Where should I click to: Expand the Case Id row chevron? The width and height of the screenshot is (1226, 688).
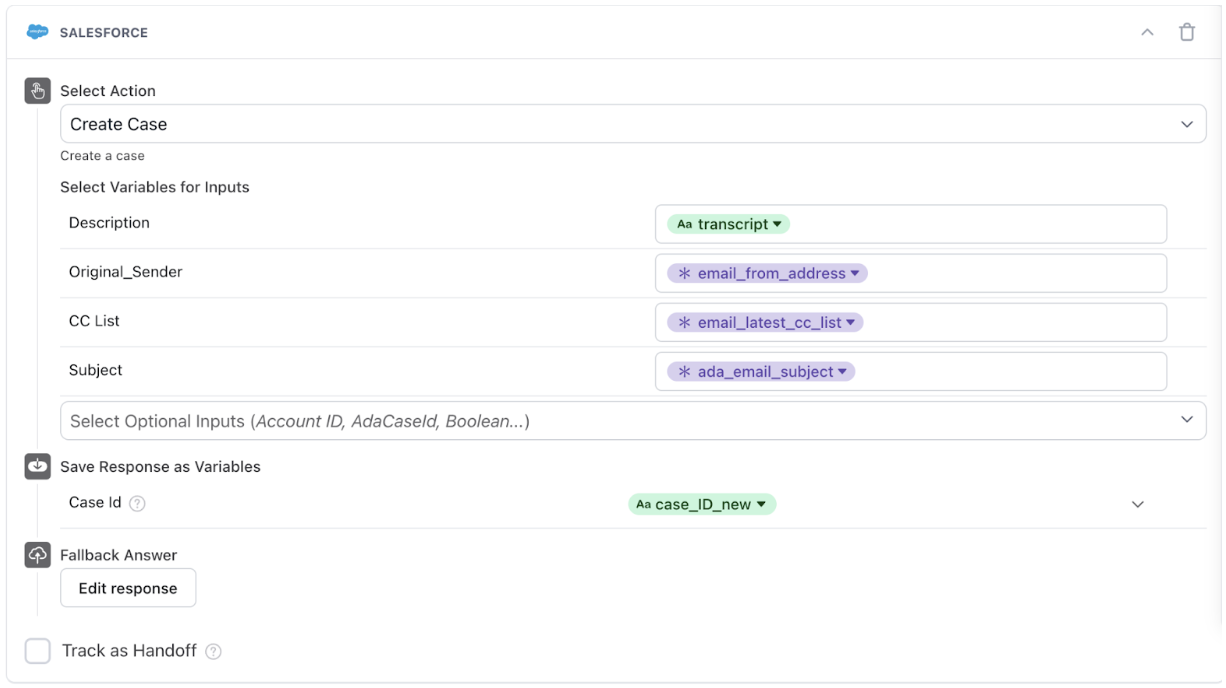[1137, 505]
